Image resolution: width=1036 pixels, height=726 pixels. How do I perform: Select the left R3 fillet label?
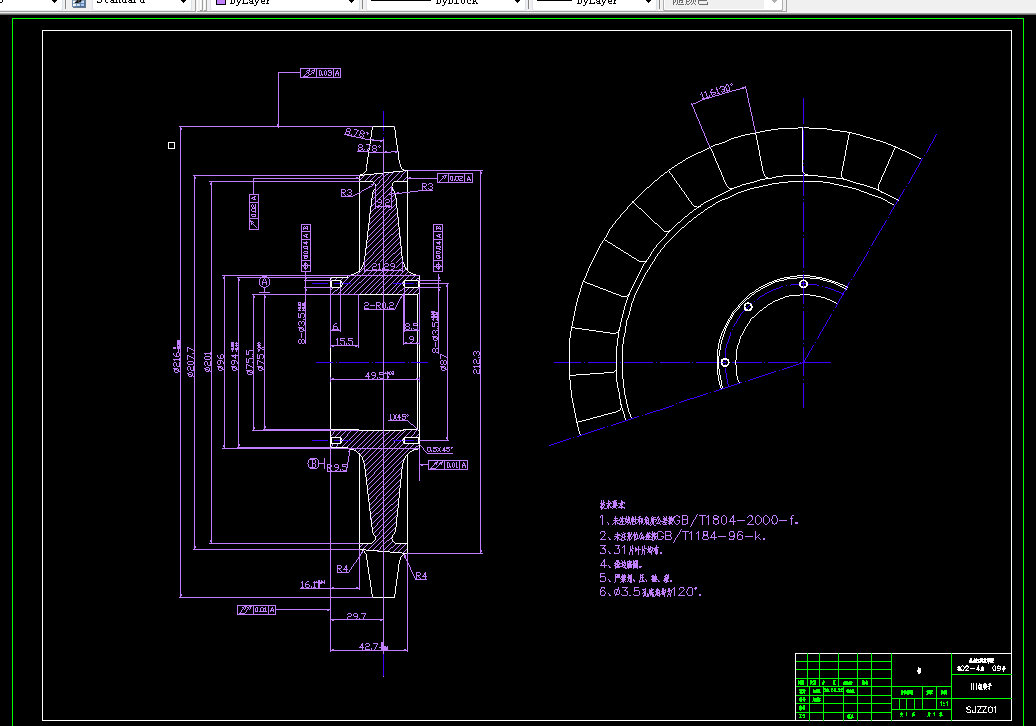[x=347, y=193]
